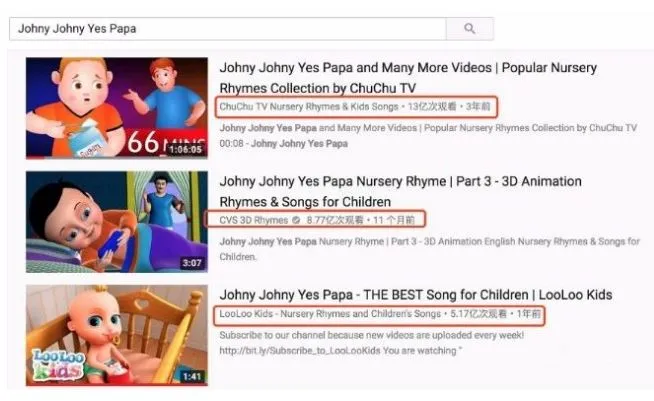Open the CVS 3D Rhymes Part 3 thumbnail

(x=117, y=222)
